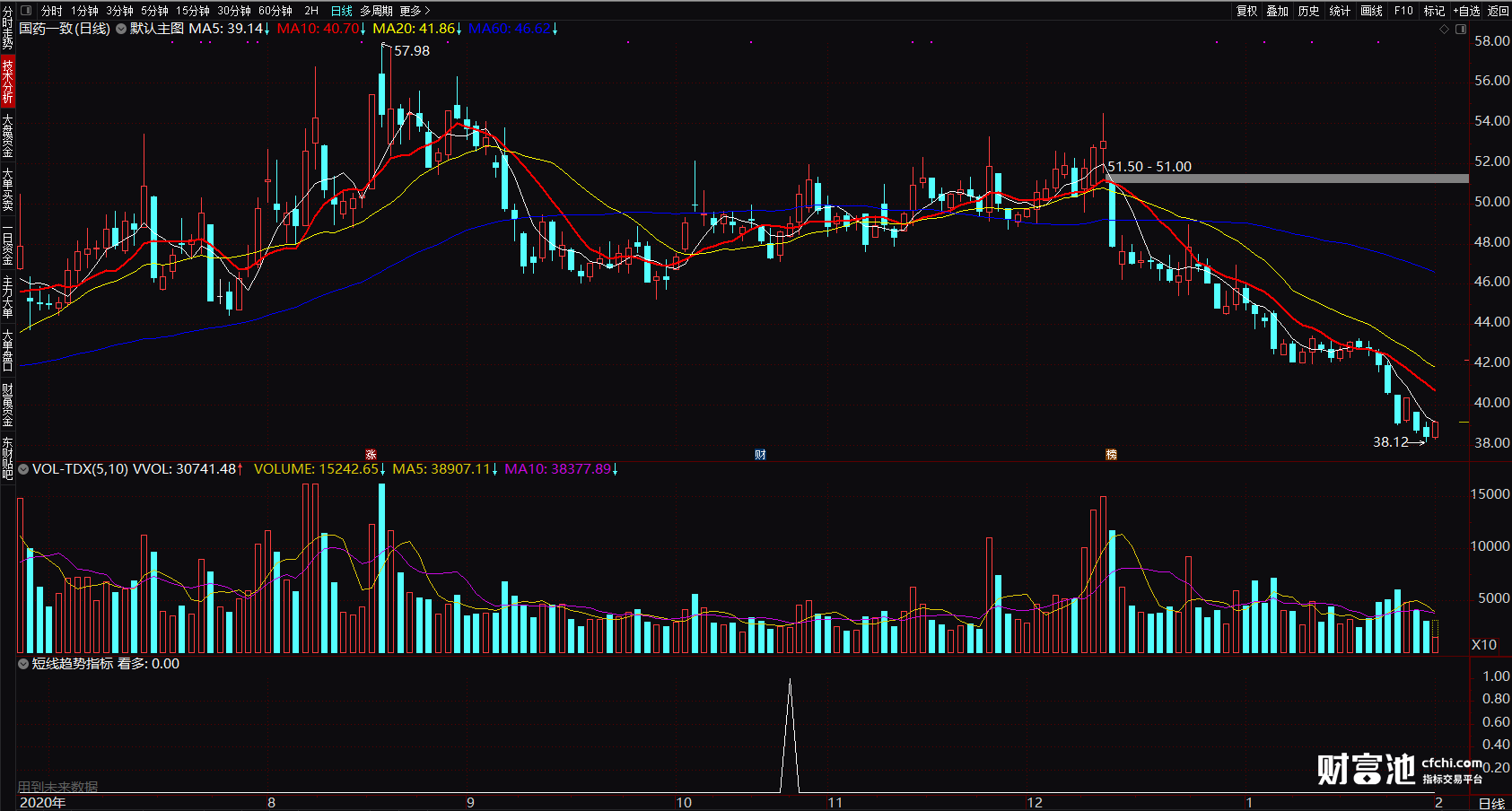Open 财富资金 sidebar tab

tap(7, 405)
